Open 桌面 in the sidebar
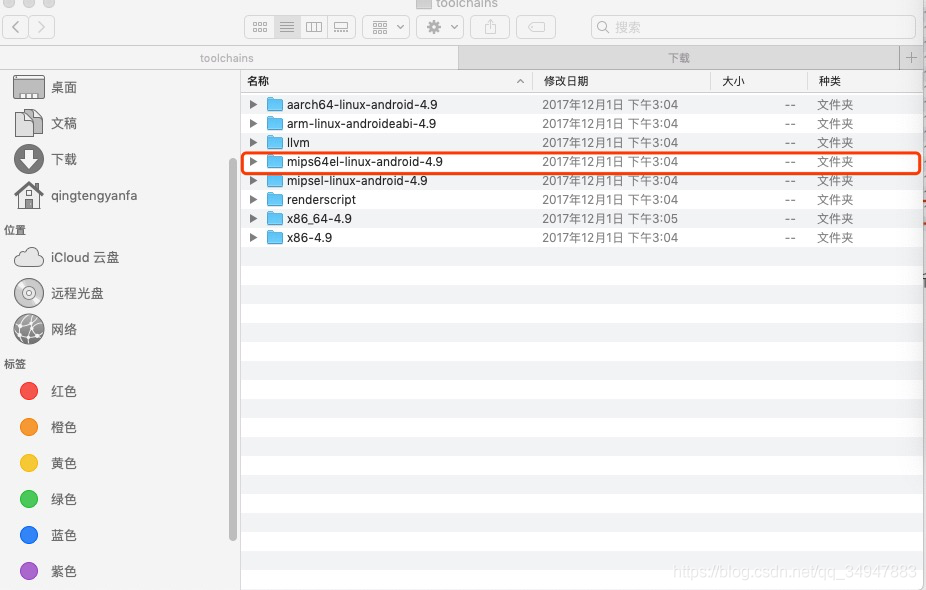This screenshot has height=590, width=926. 45,87
